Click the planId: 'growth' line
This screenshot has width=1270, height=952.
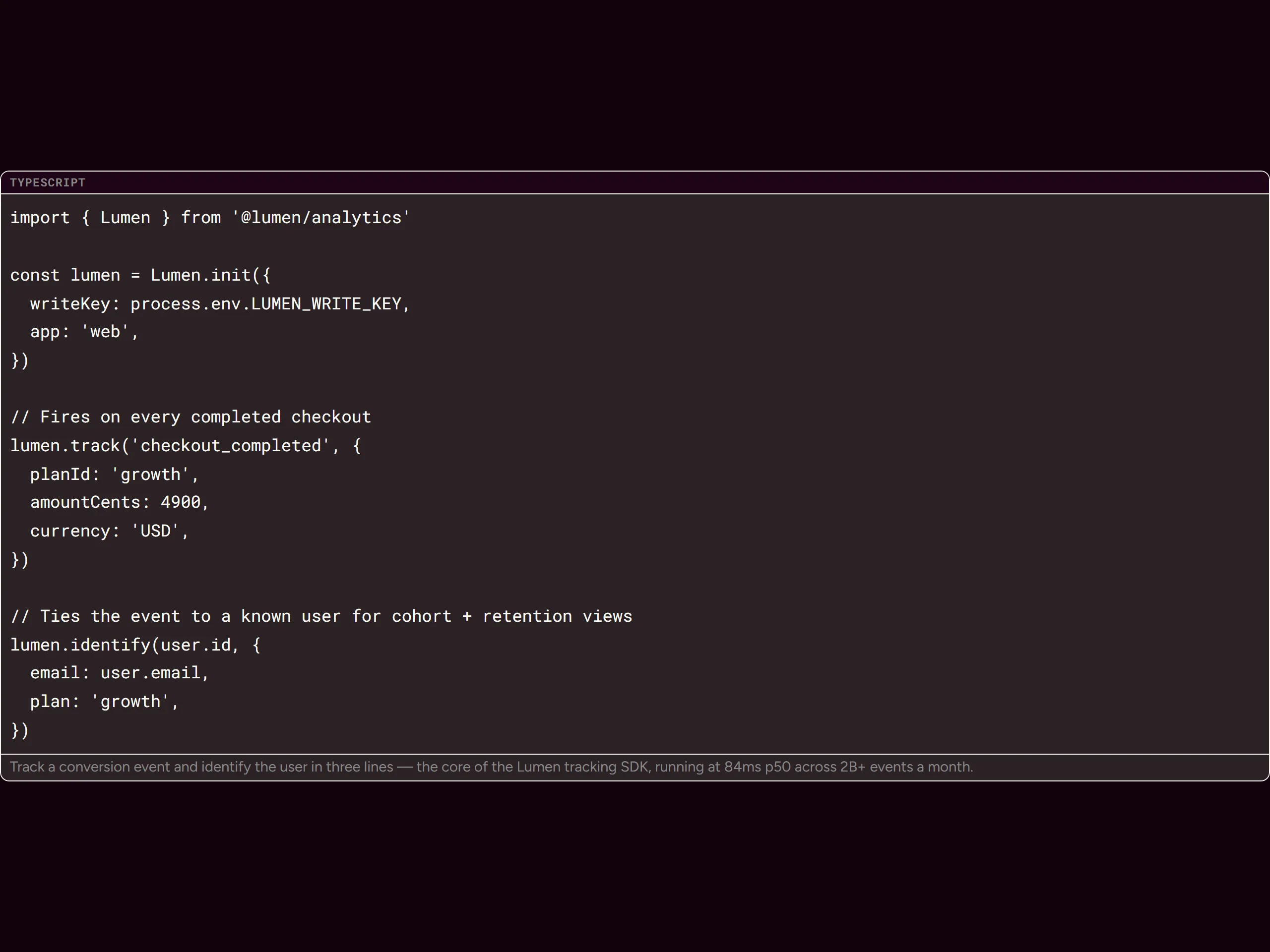point(114,475)
